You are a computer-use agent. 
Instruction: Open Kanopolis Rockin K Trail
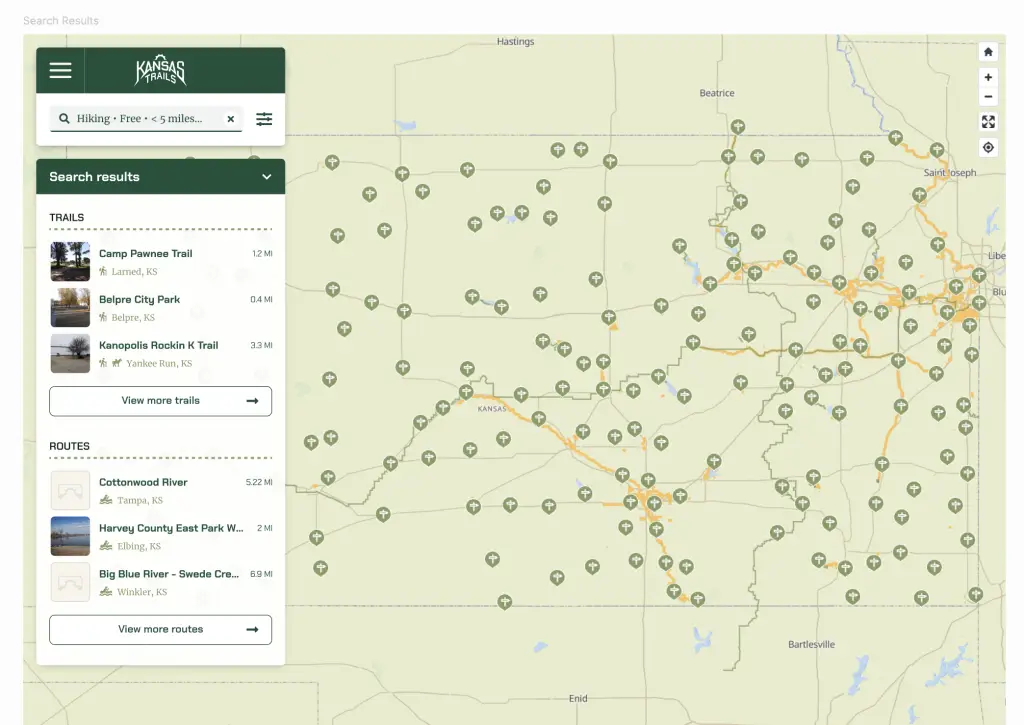tap(158, 345)
